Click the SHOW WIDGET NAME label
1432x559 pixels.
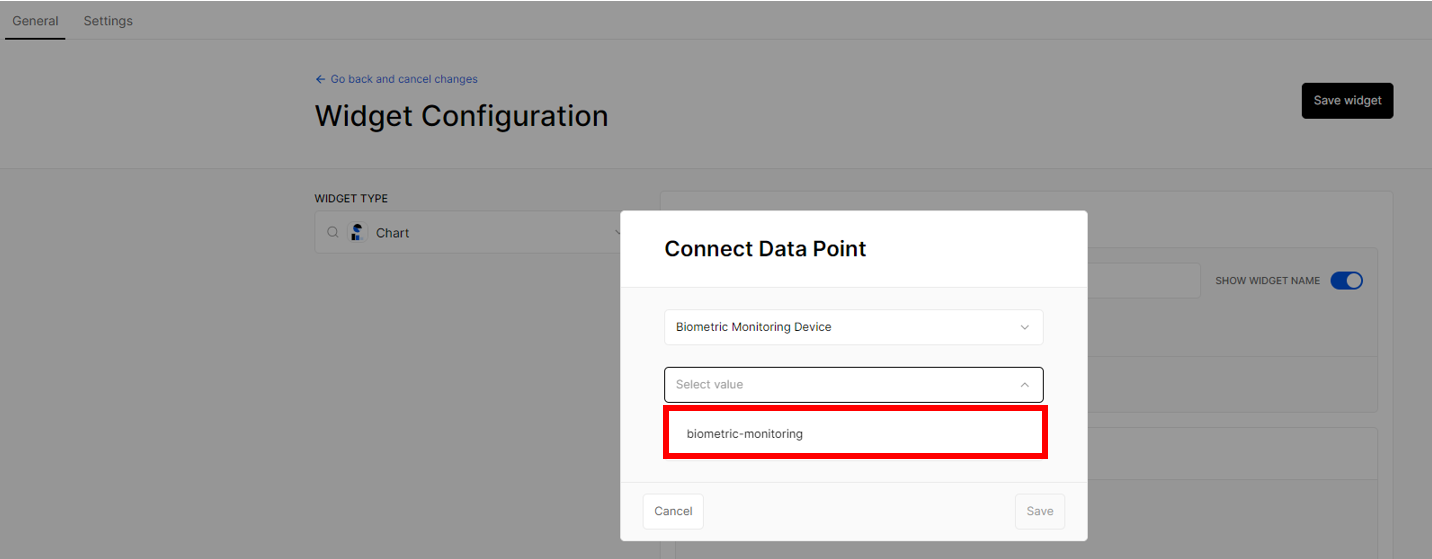point(1267,281)
